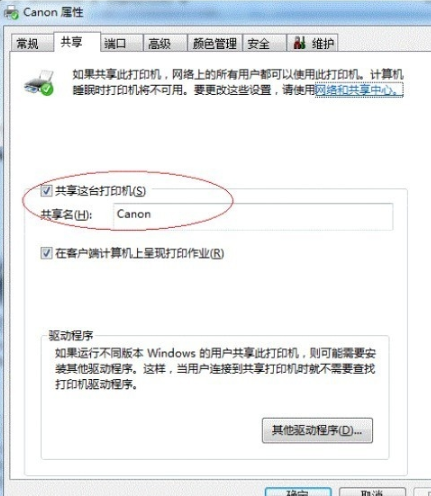Click the 共享名(H) label
Screen dimensions: 431x496
(66, 215)
